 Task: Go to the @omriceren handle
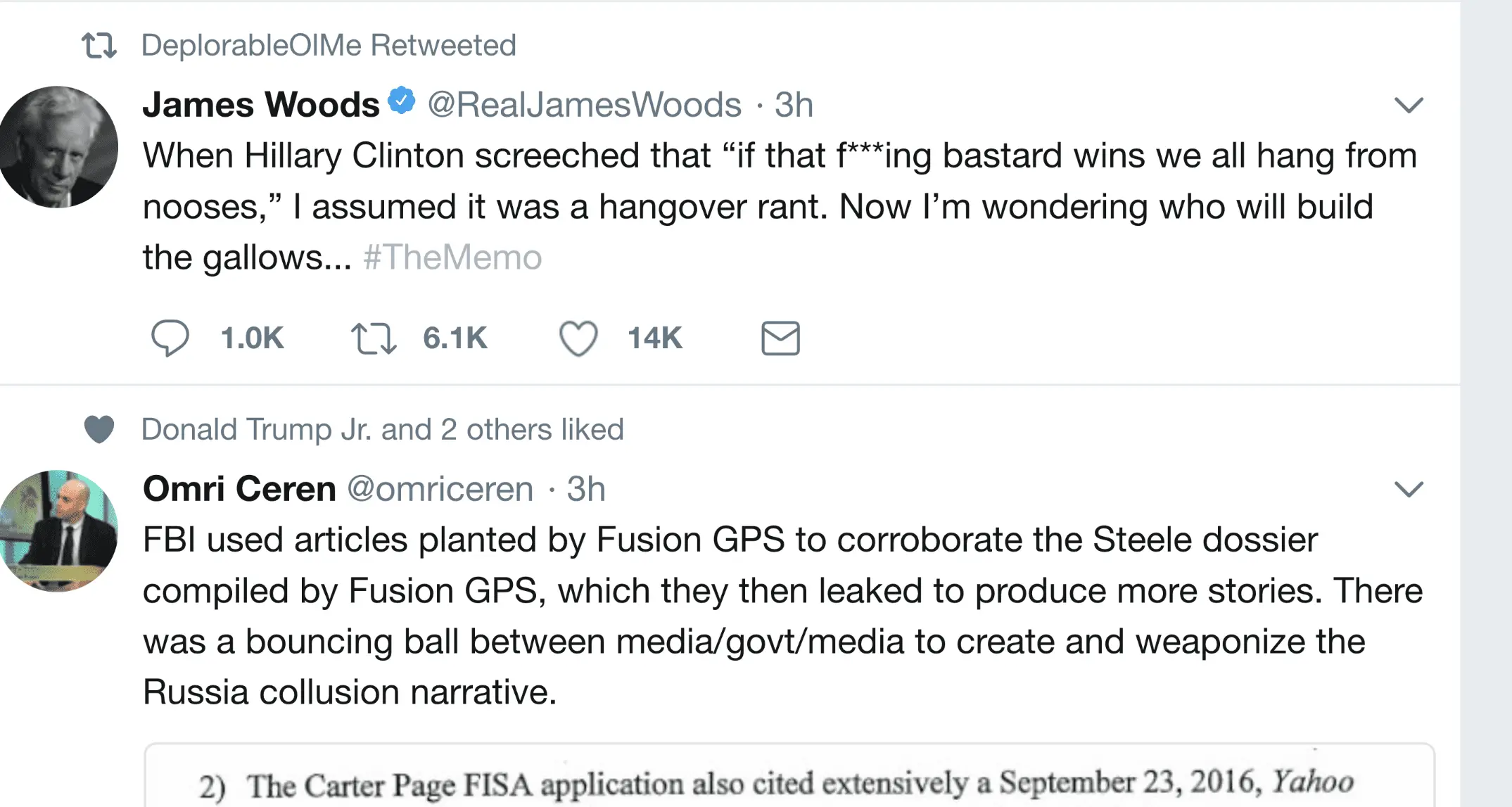(x=440, y=489)
